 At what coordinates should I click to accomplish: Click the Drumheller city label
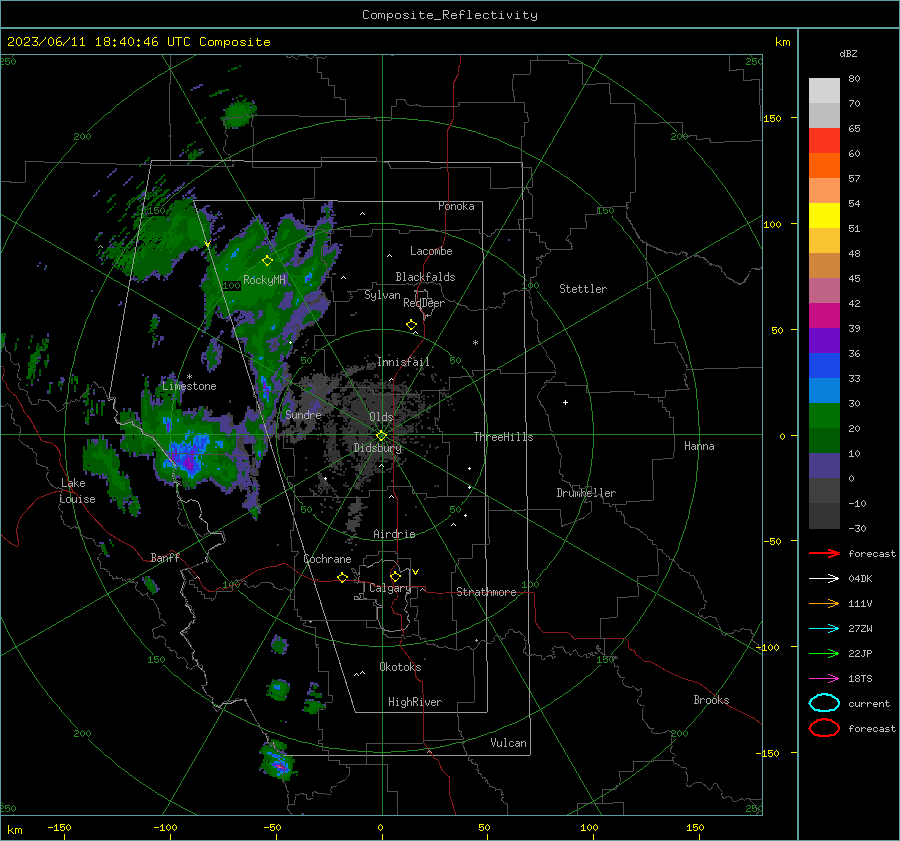[x=586, y=493]
